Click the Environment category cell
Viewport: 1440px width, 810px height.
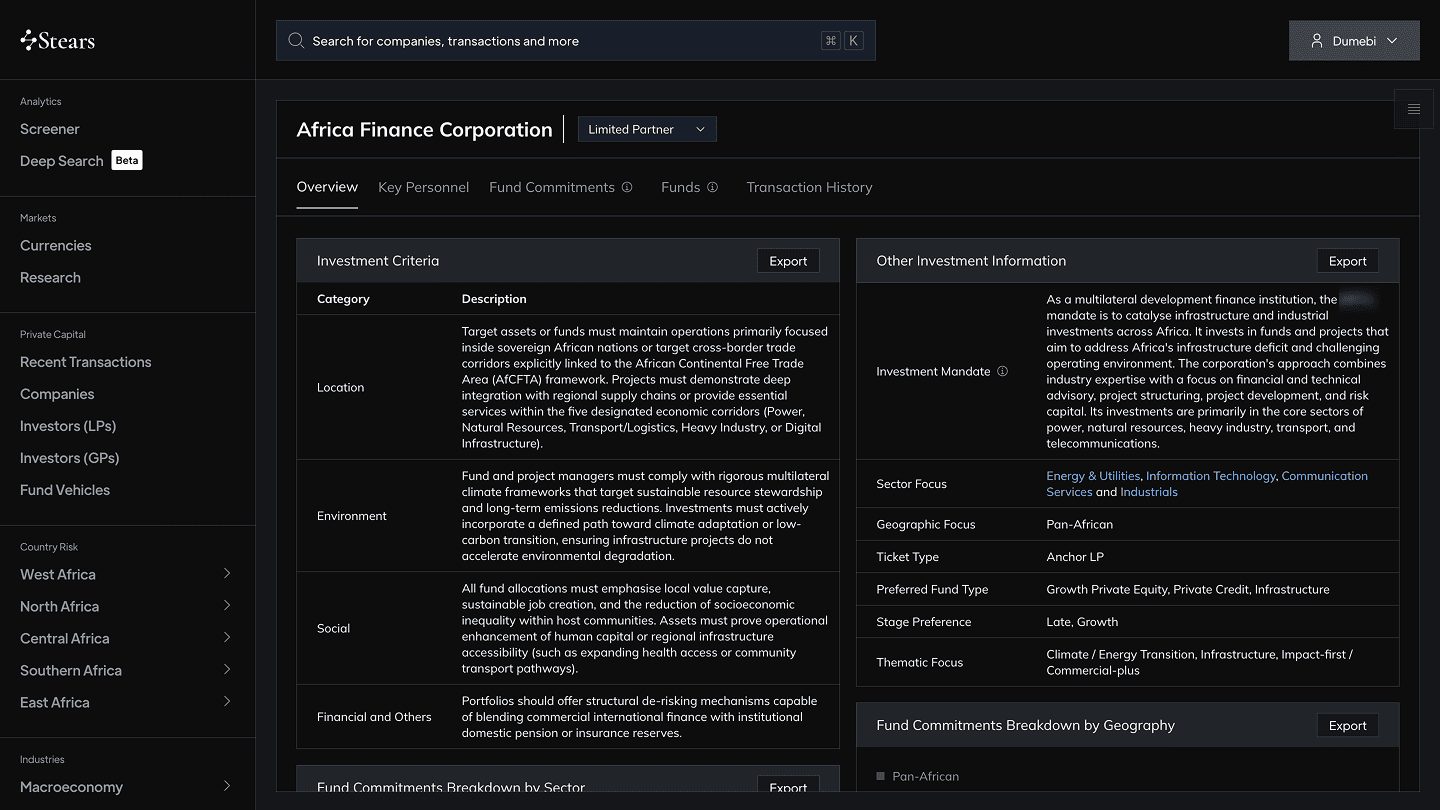(x=352, y=516)
